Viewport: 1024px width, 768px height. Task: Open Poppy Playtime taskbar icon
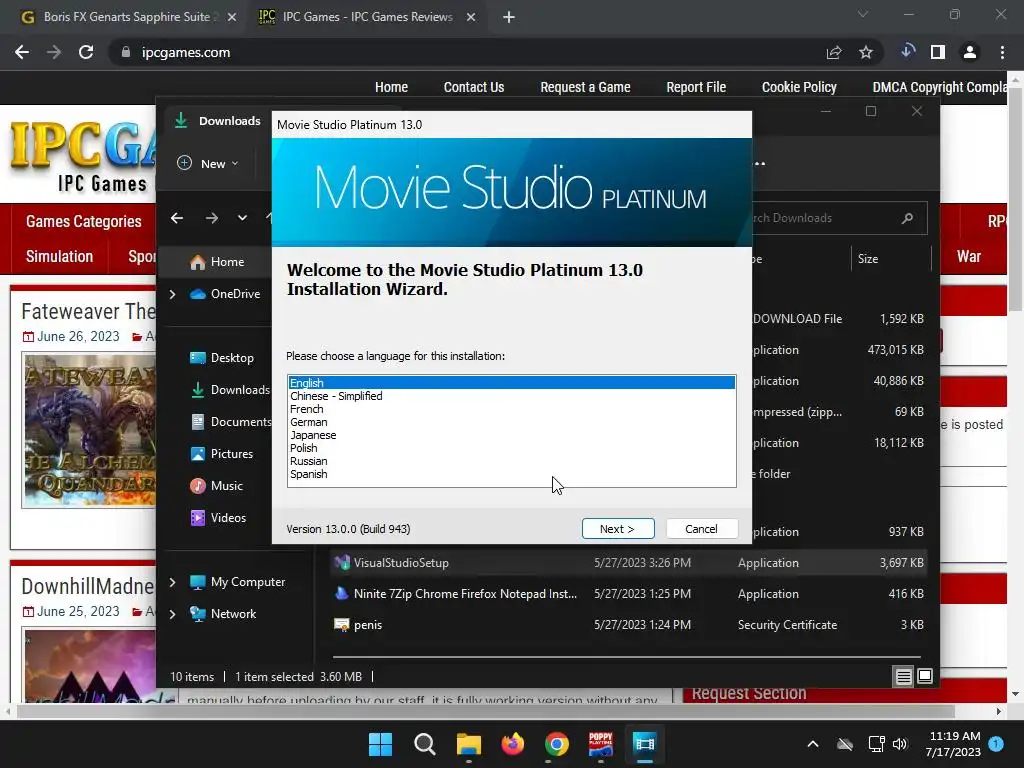click(600, 744)
